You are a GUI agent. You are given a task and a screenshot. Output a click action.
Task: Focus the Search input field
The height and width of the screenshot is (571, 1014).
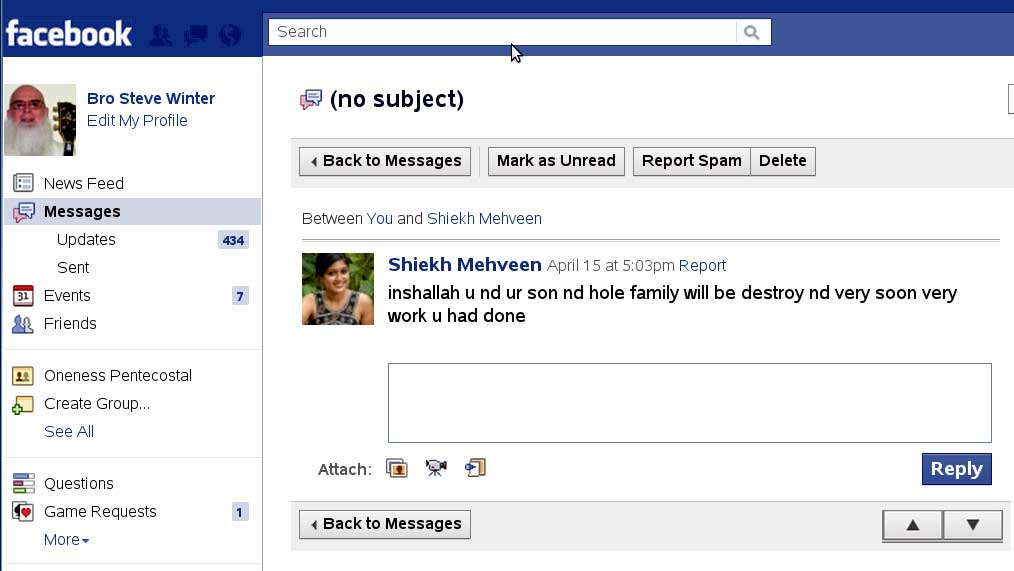click(x=502, y=32)
